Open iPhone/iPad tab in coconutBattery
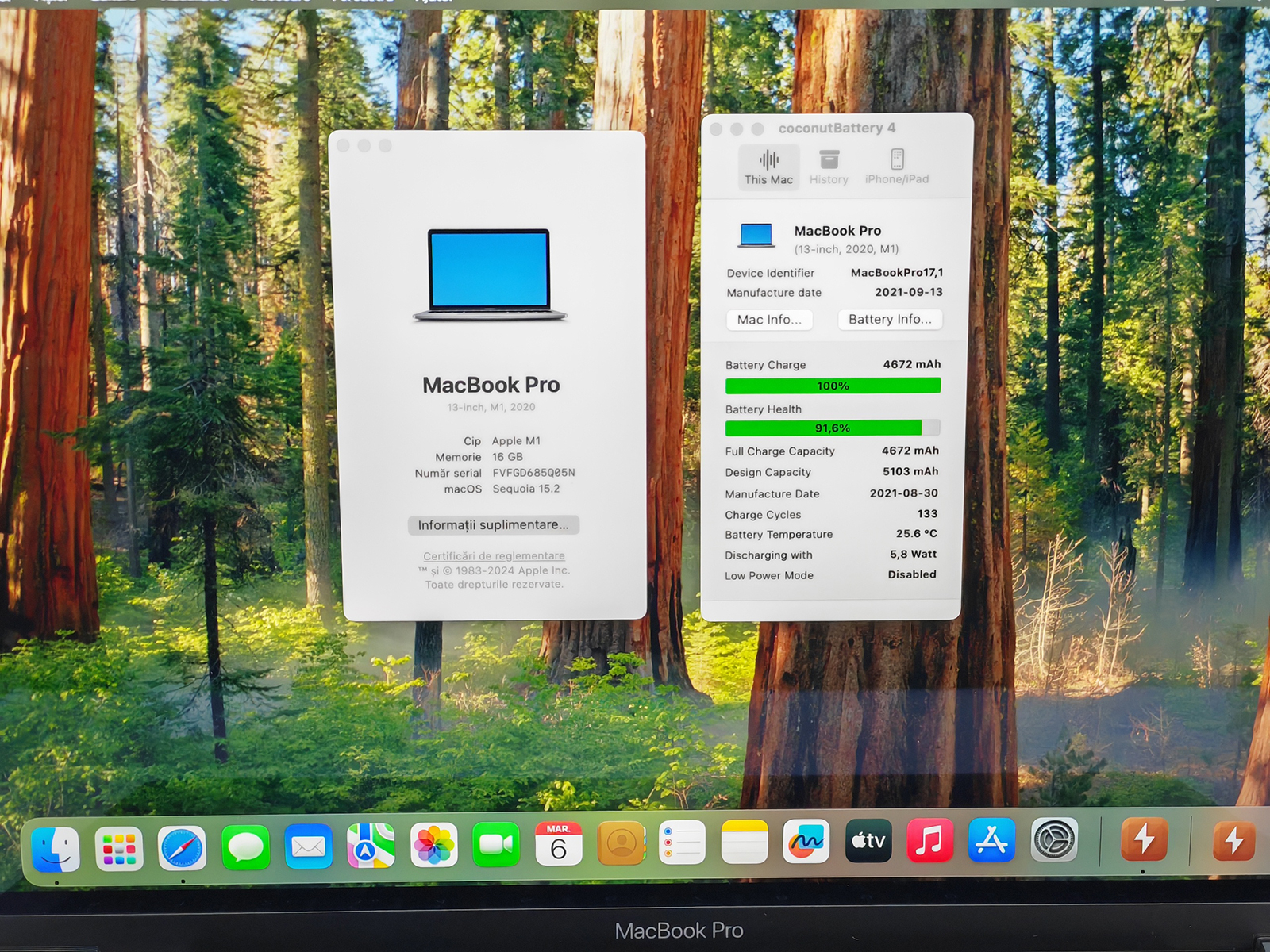This screenshot has height=952, width=1270. click(897, 167)
